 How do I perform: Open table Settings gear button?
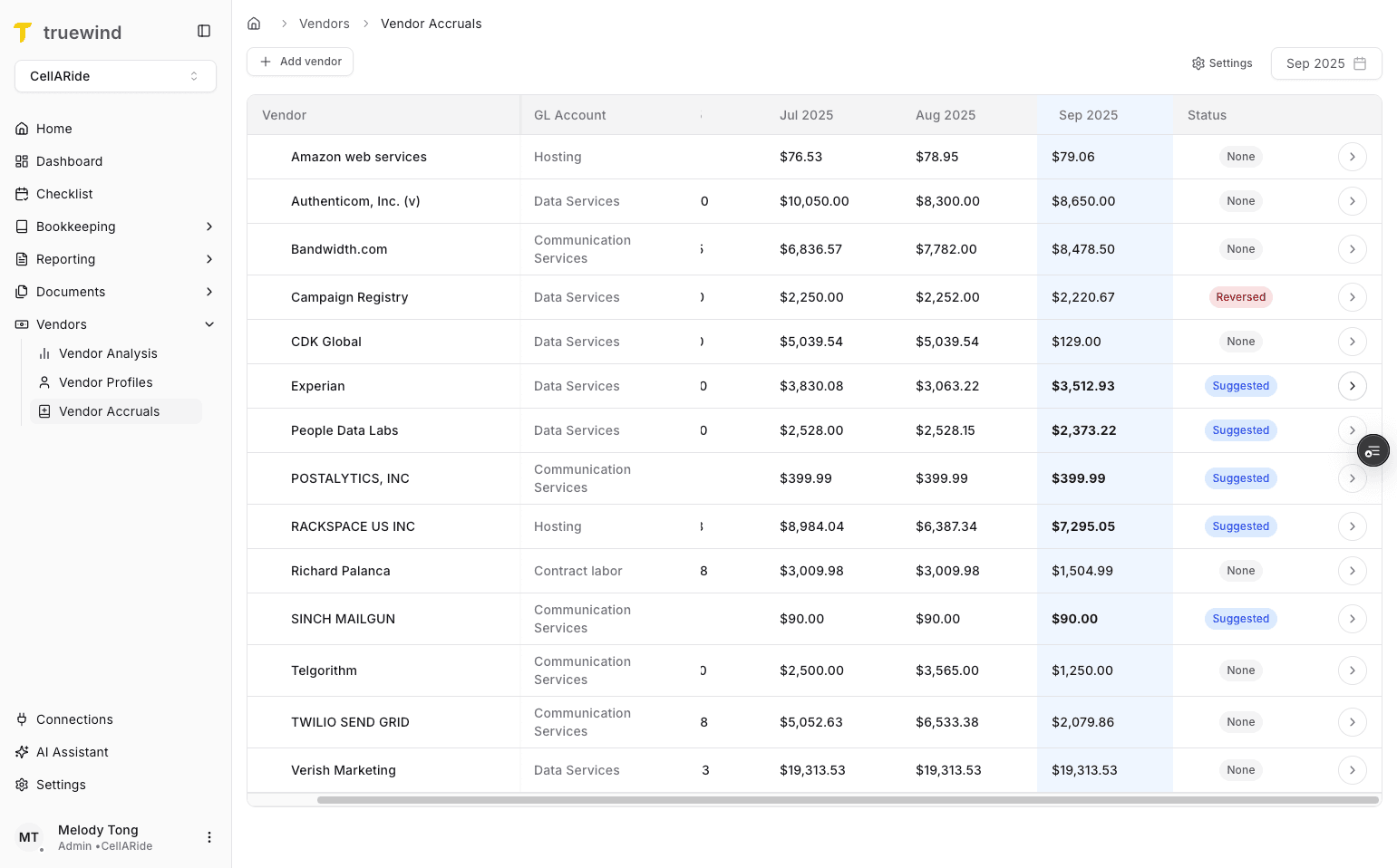[1222, 63]
